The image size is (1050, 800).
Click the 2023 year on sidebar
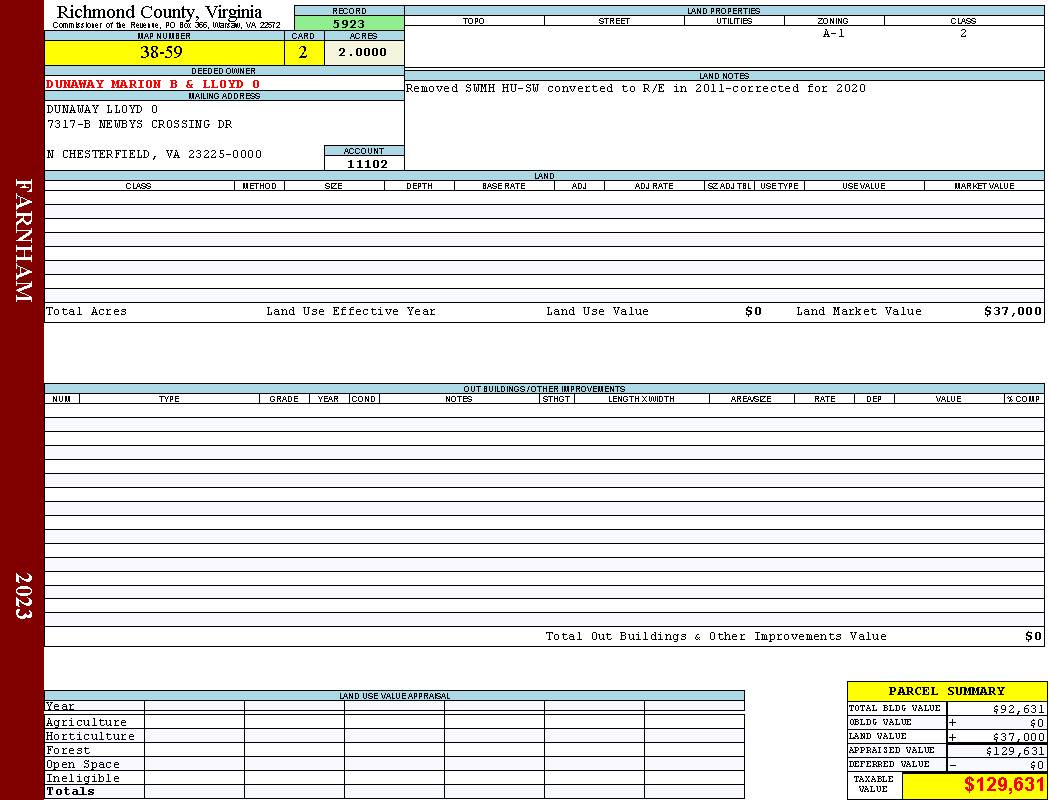pos(23,595)
